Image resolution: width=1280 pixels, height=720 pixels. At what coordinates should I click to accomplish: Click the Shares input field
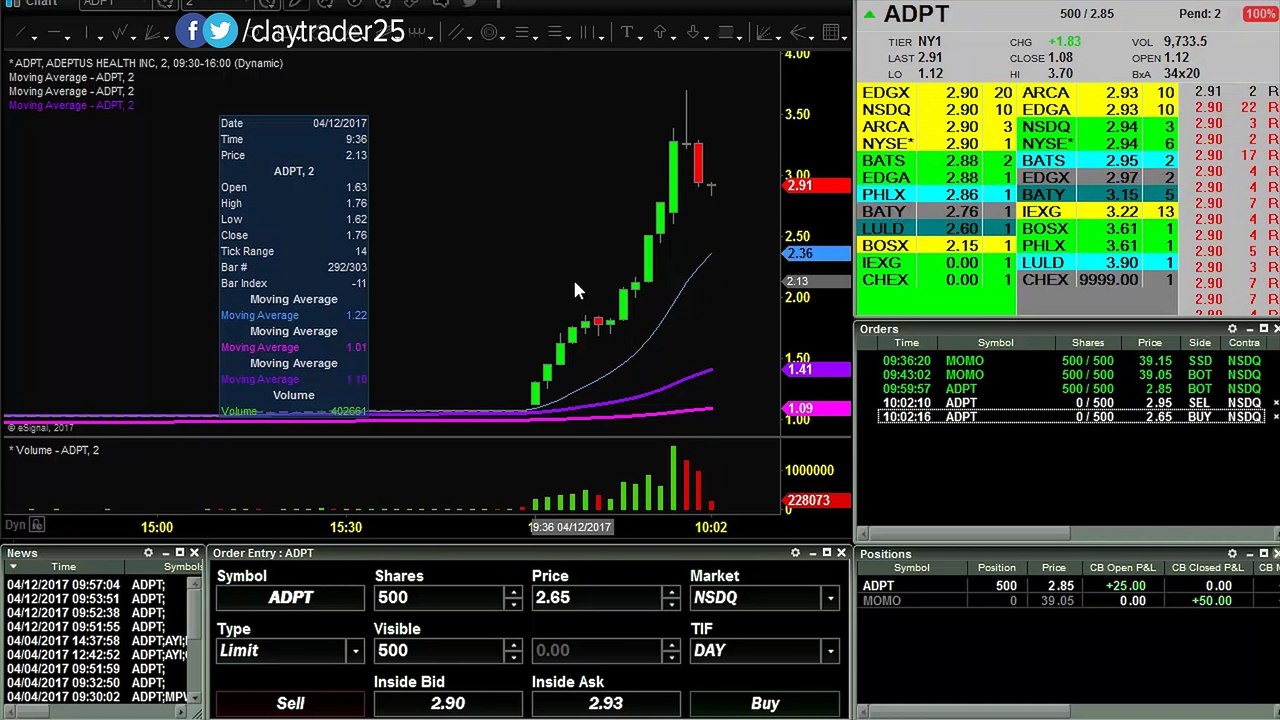click(440, 598)
